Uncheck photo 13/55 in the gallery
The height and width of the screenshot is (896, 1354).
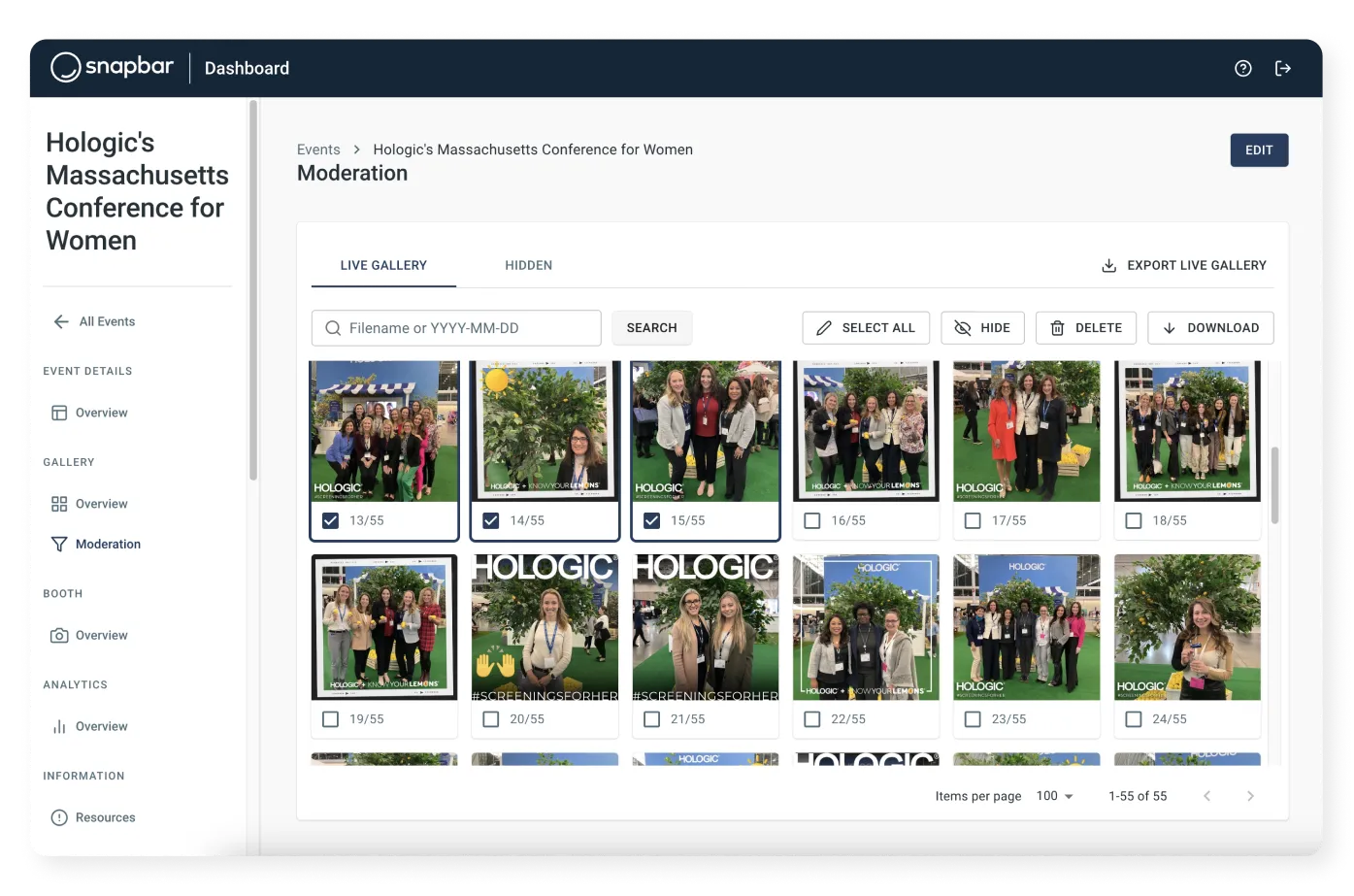click(x=330, y=520)
